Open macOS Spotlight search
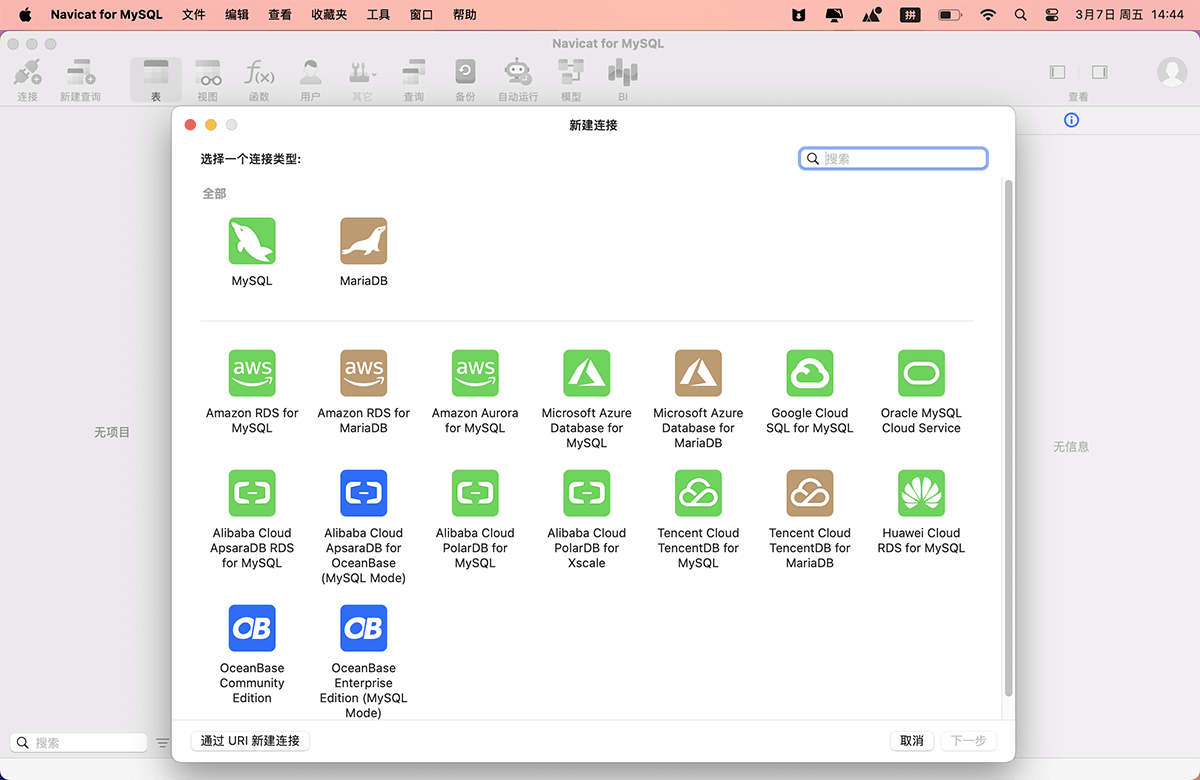Image resolution: width=1200 pixels, height=780 pixels. pyautogui.click(x=1020, y=15)
